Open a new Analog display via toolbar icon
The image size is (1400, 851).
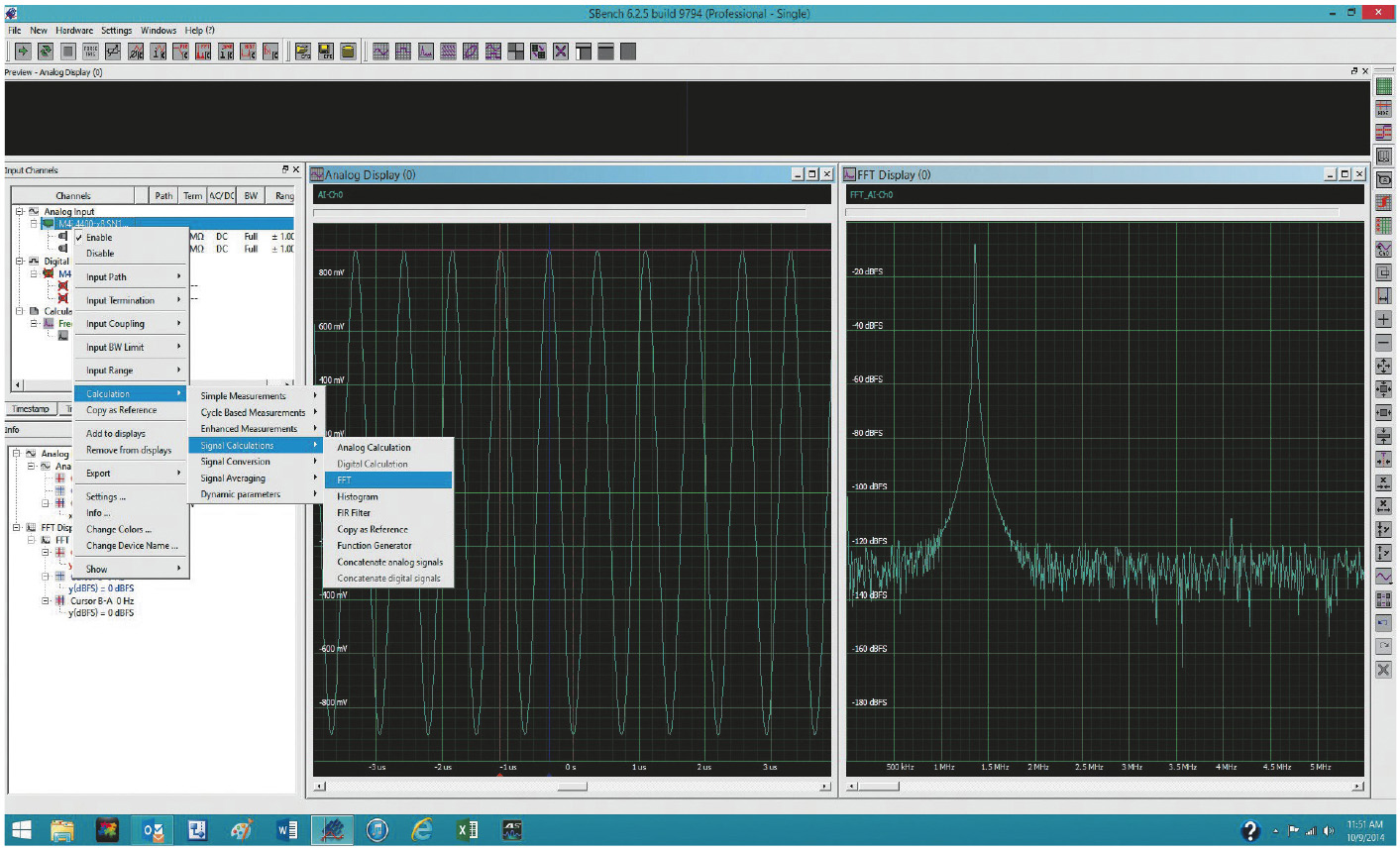380,52
